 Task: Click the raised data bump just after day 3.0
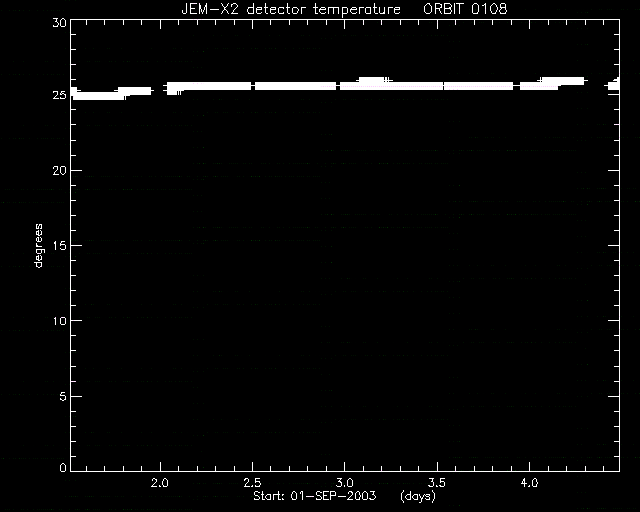pyautogui.click(x=374, y=80)
